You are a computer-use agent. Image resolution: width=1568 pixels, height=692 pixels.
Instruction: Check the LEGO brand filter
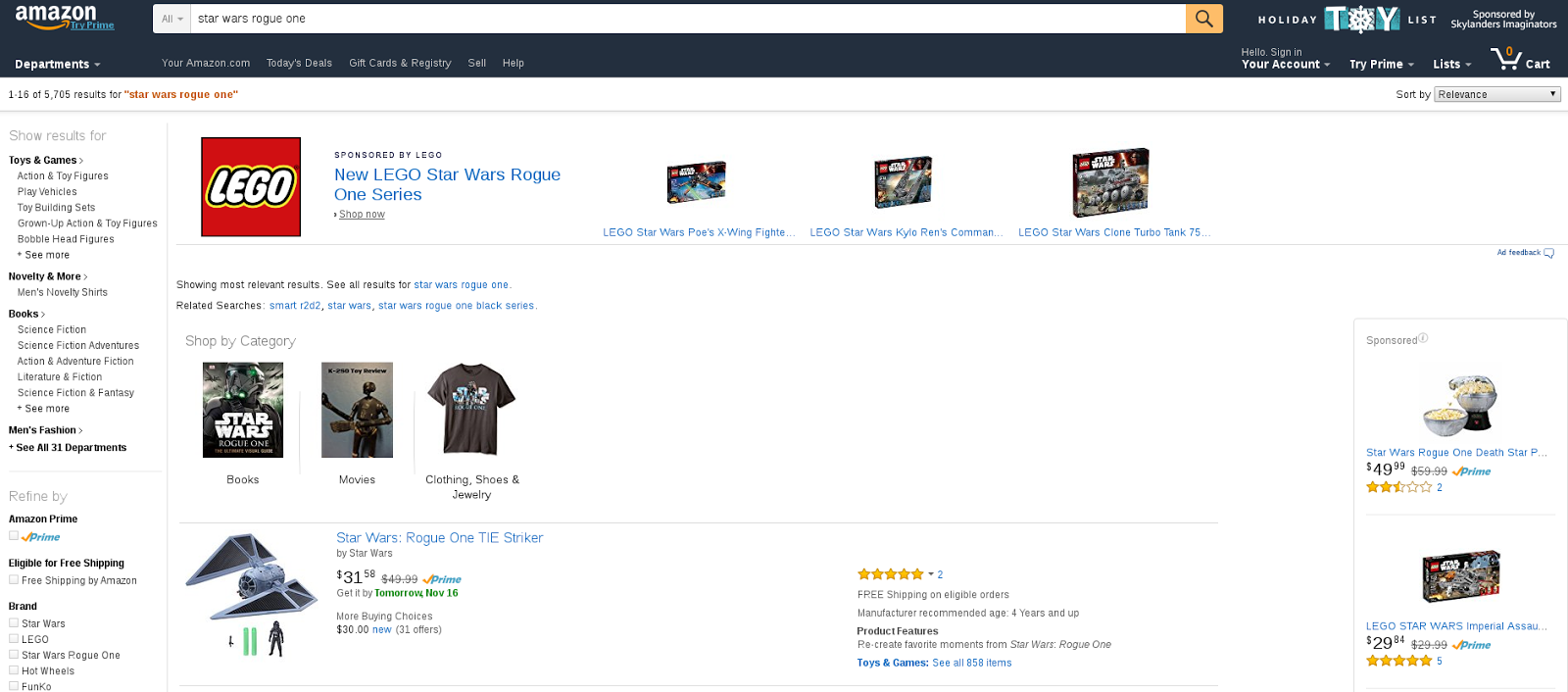tap(14, 639)
